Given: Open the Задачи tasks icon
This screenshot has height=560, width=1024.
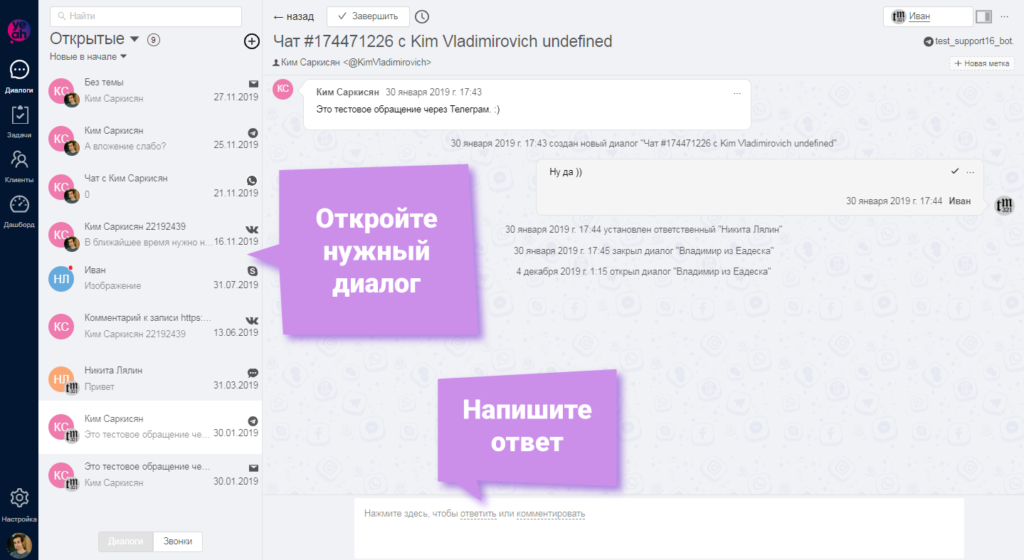Looking at the screenshot, I should pyautogui.click(x=19, y=120).
